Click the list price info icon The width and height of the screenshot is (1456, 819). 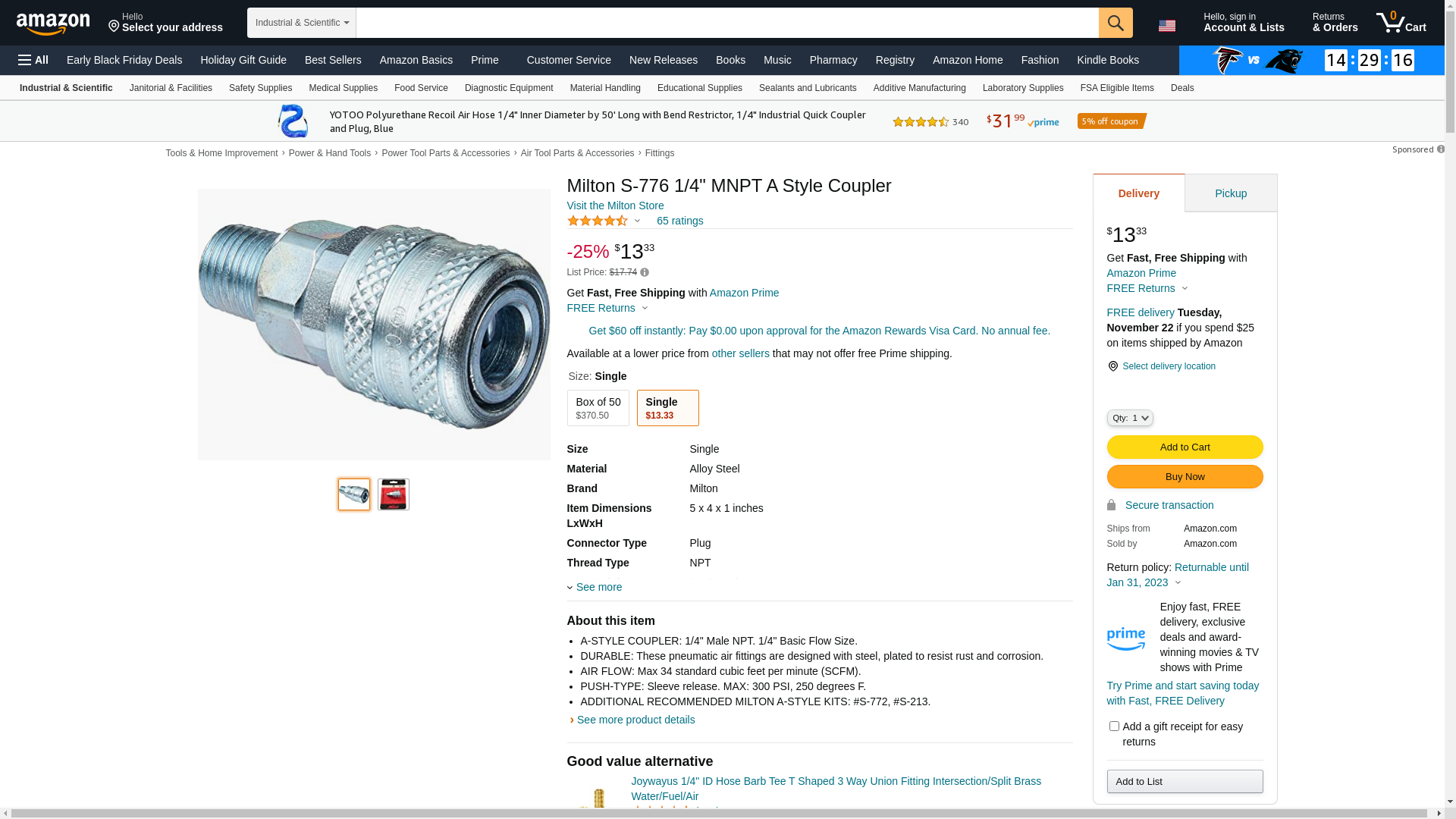(645, 272)
